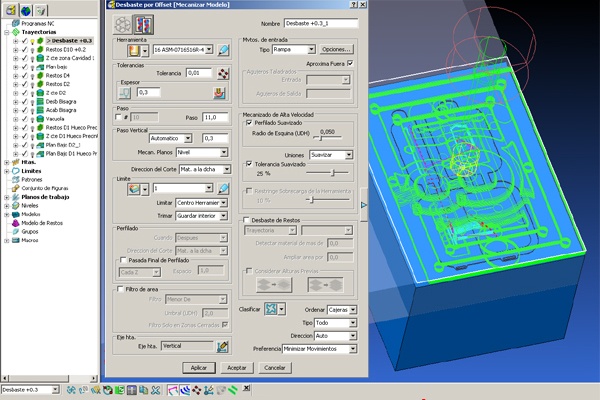The height and width of the screenshot is (400, 600).
Task: Click the tolerance dots icon next to Tolerancia
Action: 224,73
